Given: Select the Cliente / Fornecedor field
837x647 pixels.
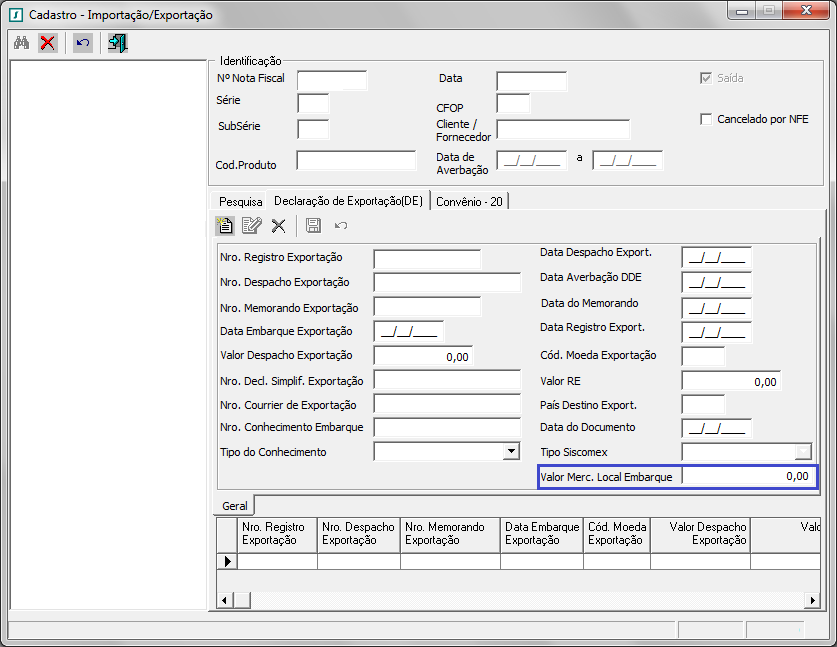Looking at the screenshot, I should (x=563, y=130).
